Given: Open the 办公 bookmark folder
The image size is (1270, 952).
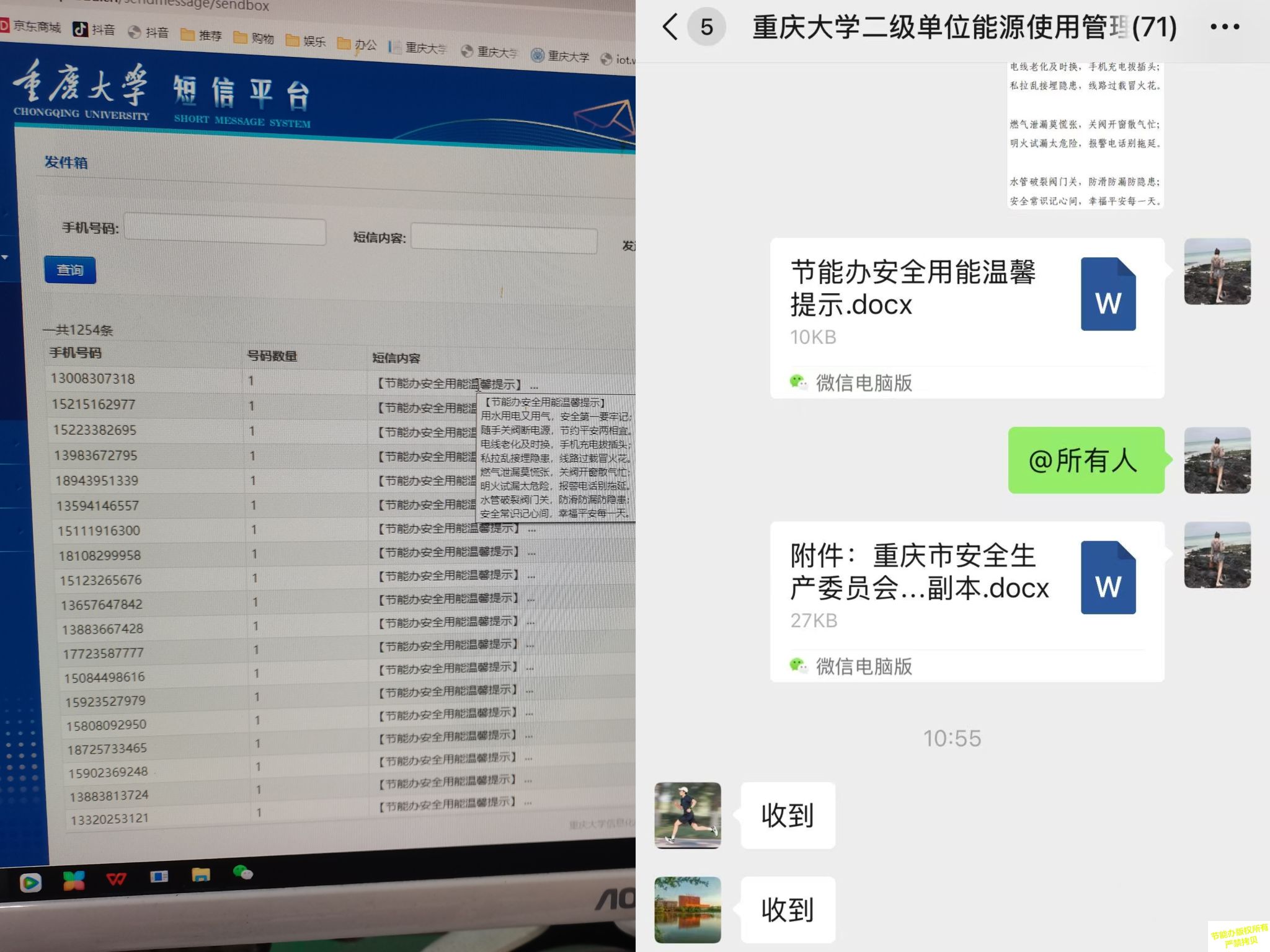Looking at the screenshot, I should point(357,44).
